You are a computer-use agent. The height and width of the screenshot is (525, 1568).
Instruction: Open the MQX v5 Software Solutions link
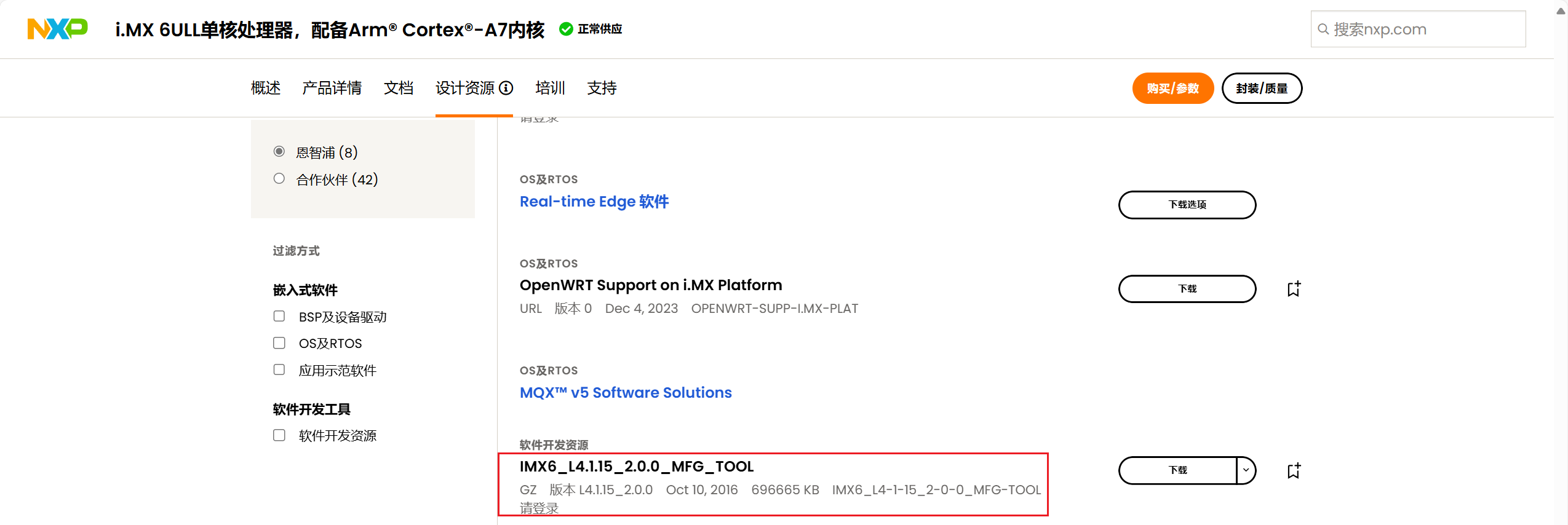626,393
